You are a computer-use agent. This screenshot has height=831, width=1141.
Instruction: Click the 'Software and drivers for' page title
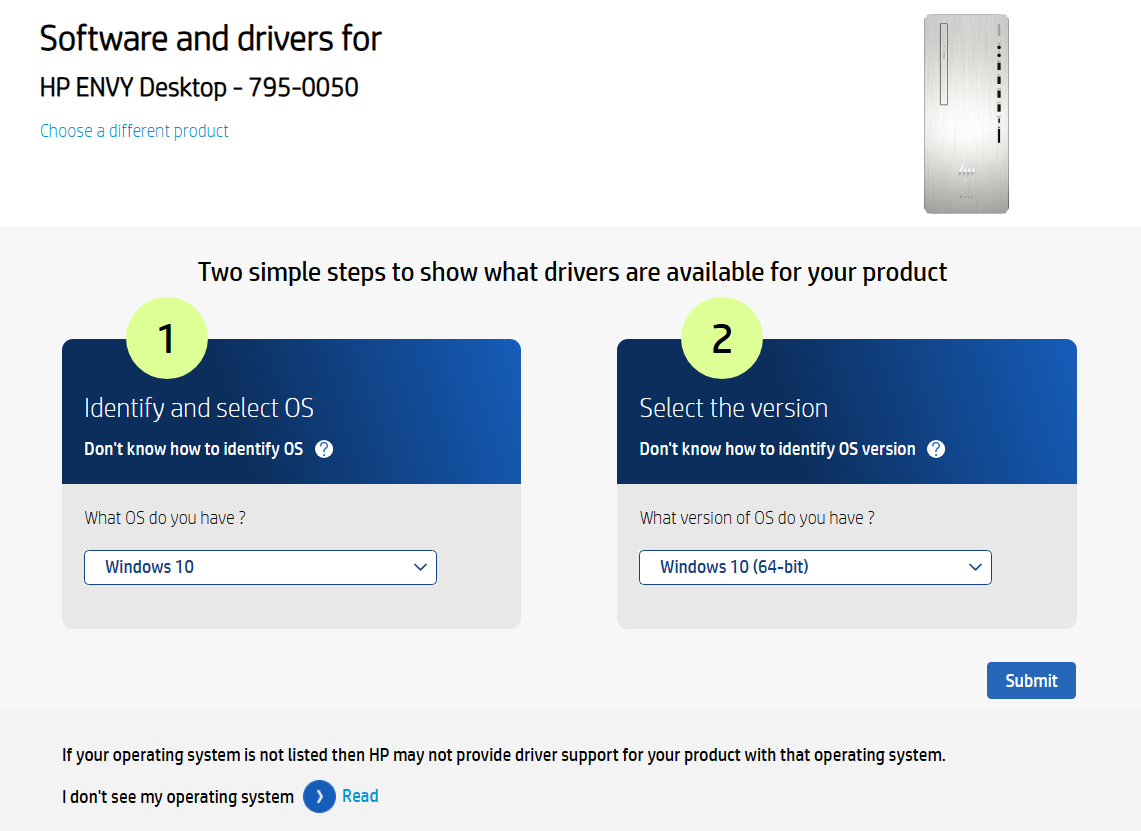tap(210, 38)
